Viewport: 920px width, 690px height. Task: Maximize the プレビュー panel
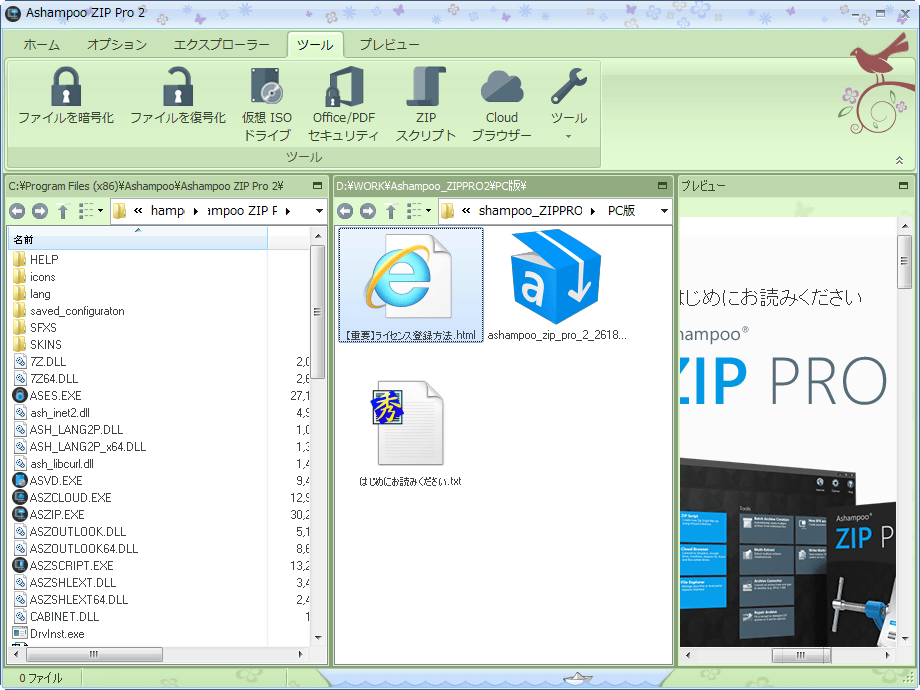(904, 186)
